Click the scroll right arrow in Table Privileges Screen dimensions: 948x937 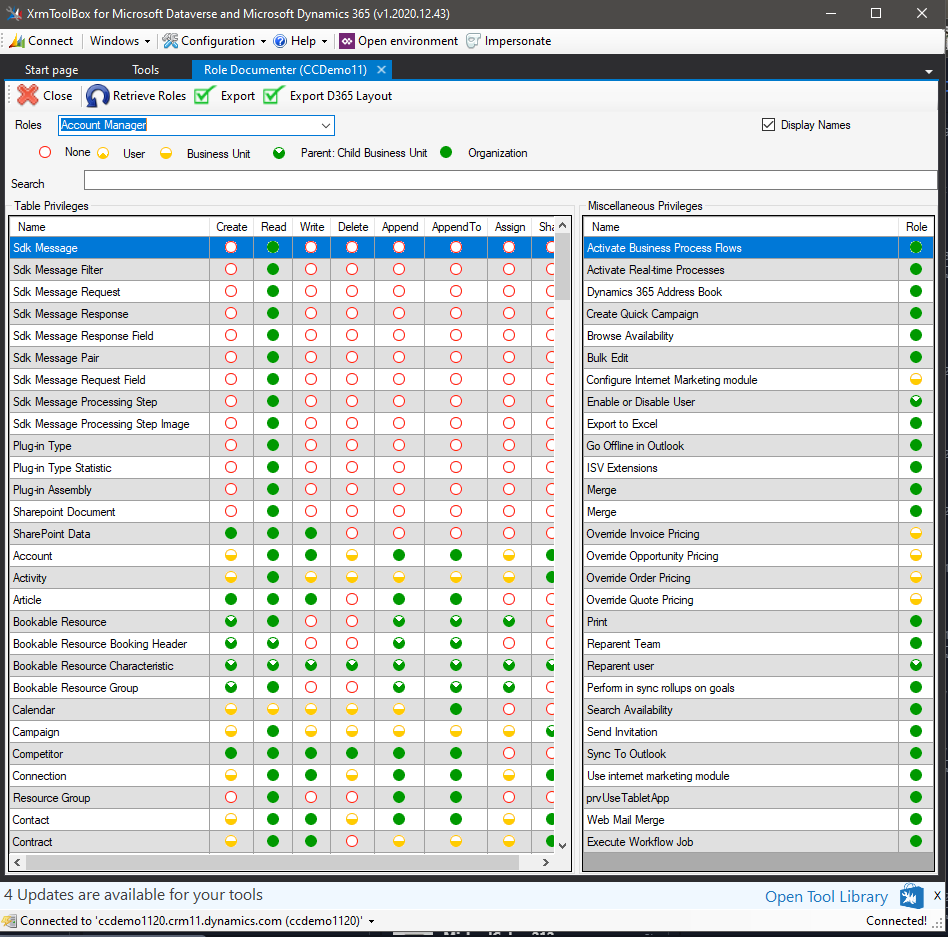[x=545, y=862]
